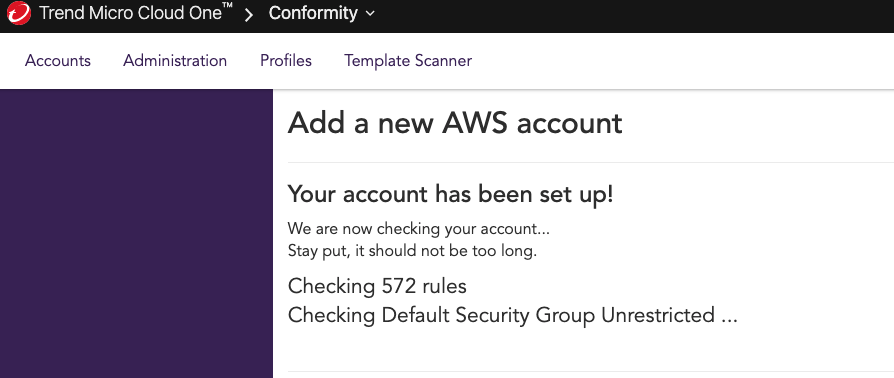Click the red Trend Micro logo icon
Viewport: 894px width, 378px height.
[x=19, y=13]
